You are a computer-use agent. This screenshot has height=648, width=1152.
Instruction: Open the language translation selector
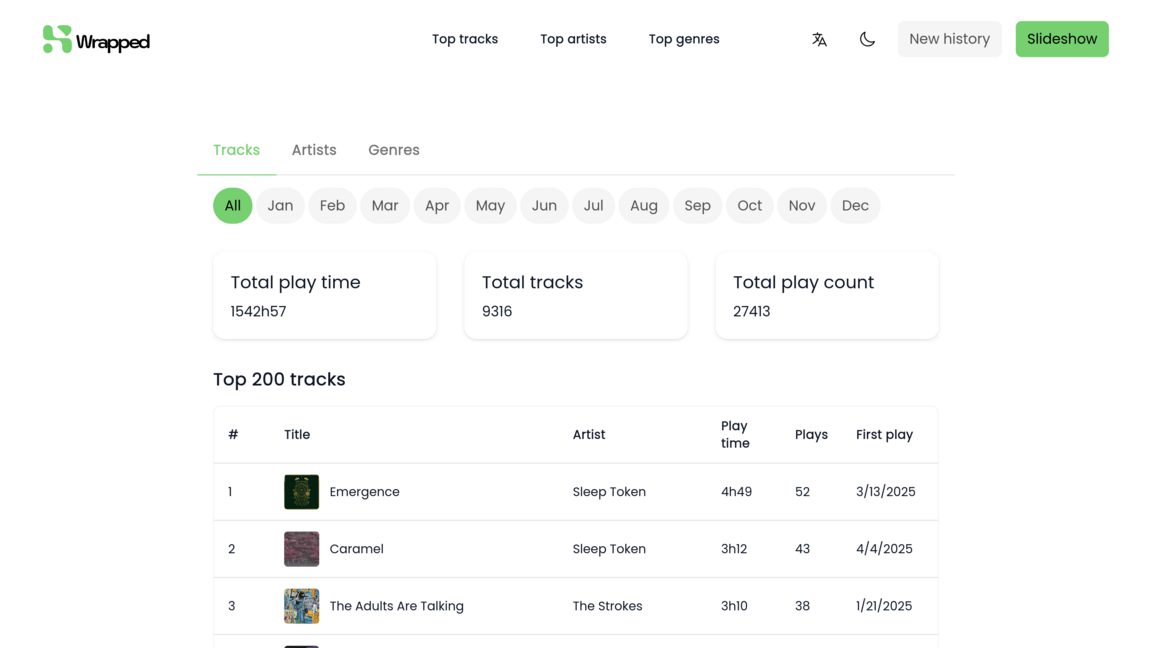point(819,39)
